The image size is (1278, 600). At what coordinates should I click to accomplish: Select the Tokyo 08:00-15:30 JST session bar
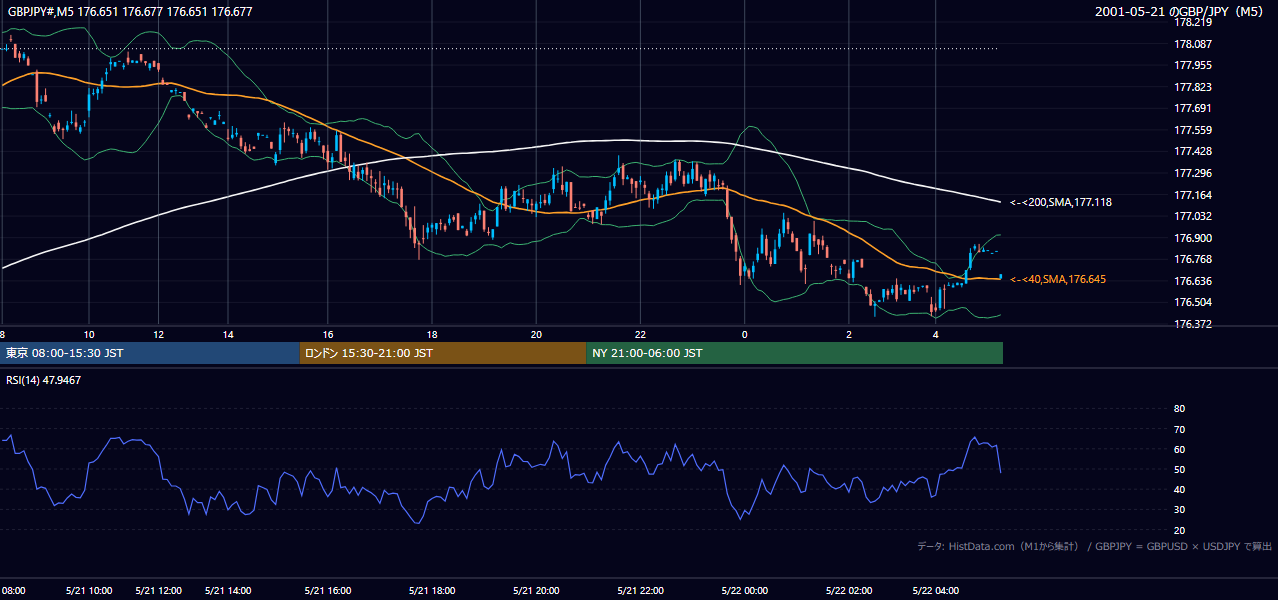coord(150,353)
